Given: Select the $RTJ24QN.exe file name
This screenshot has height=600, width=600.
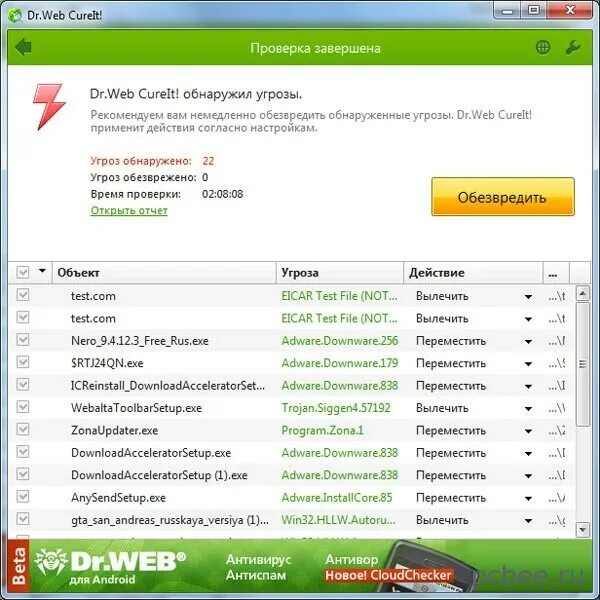Looking at the screenshot, I should pyautogui.click(x=107, y=363).
